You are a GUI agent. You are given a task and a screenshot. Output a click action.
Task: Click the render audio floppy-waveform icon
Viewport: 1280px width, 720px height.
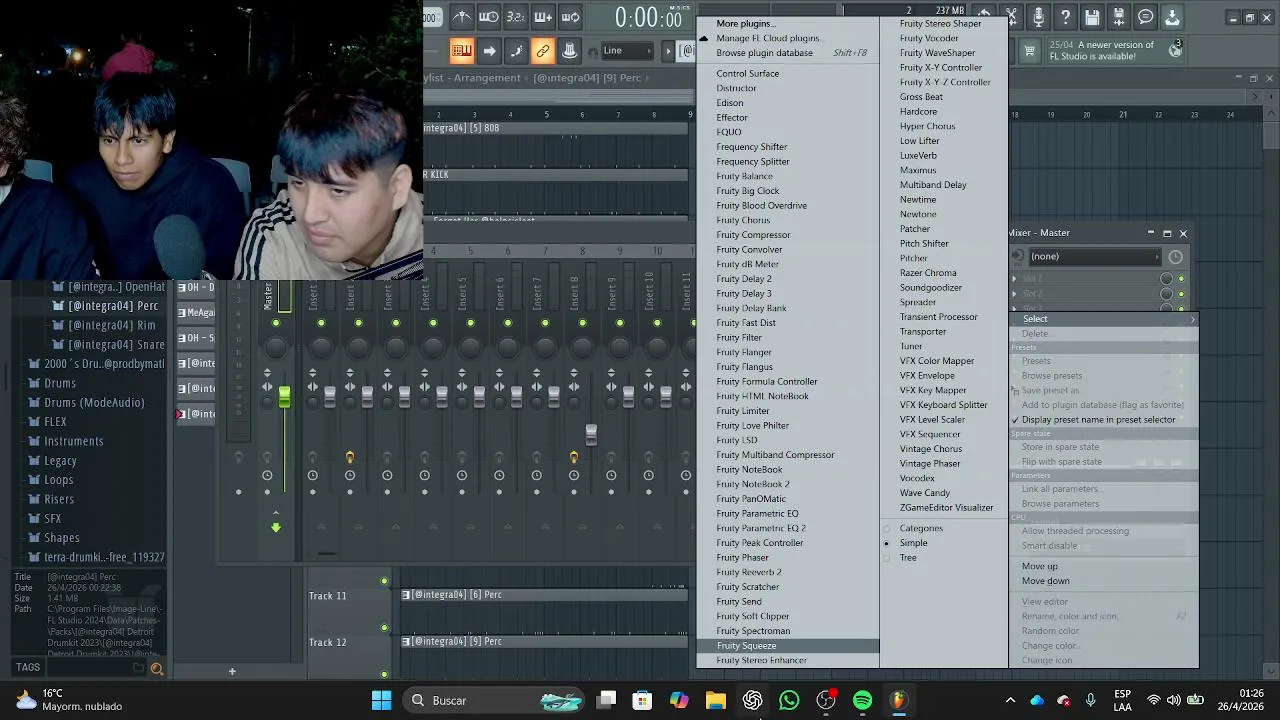1119,17
